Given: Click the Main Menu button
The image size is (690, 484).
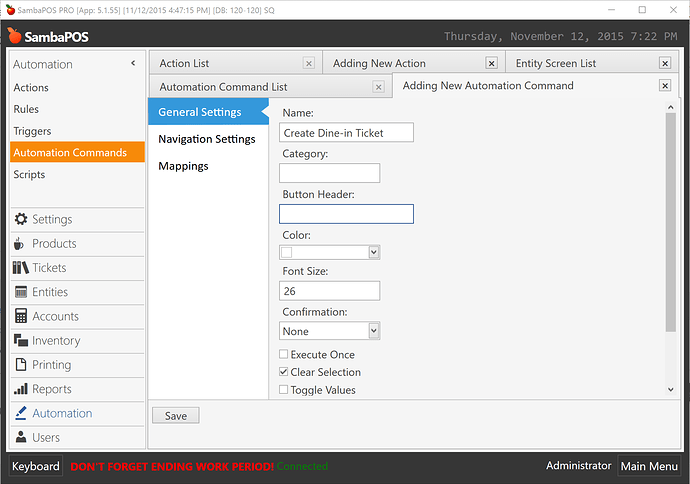Looking at the screenshot, I should [648, 466].
